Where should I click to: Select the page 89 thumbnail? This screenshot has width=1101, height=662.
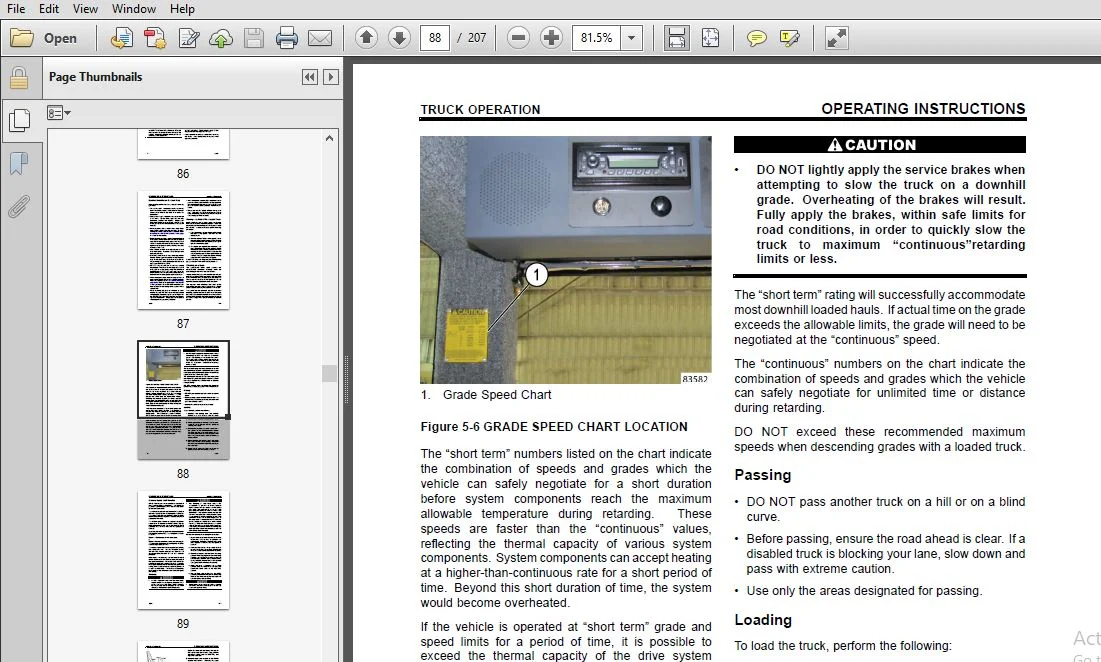183,550
